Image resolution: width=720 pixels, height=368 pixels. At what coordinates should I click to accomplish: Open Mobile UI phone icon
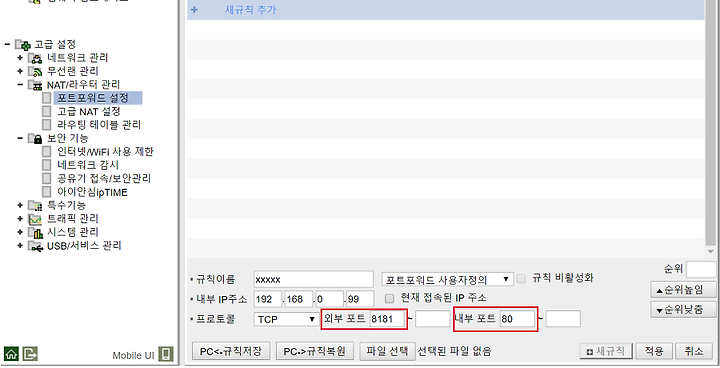point(166,354)
